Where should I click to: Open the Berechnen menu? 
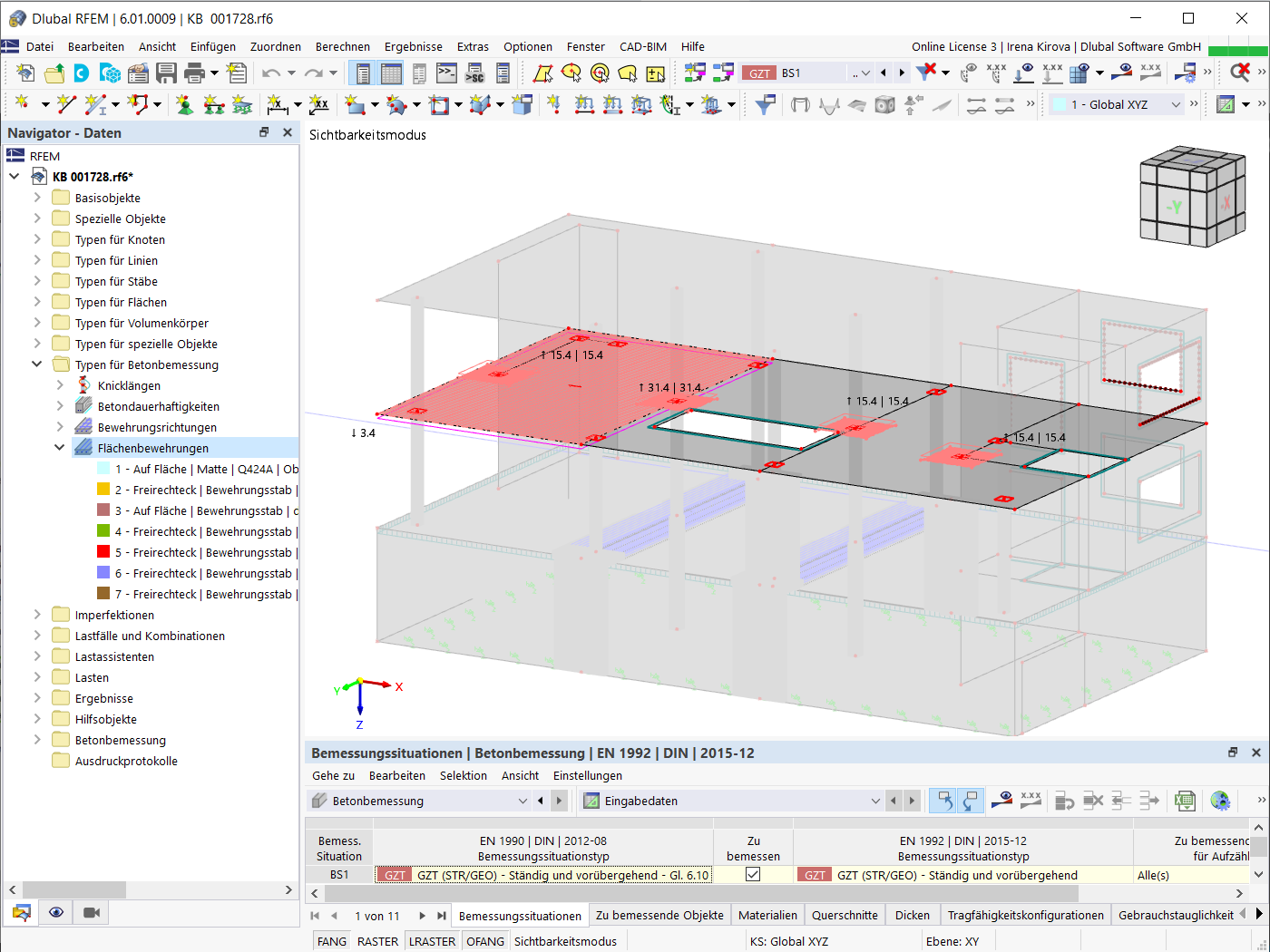(343, 46)
